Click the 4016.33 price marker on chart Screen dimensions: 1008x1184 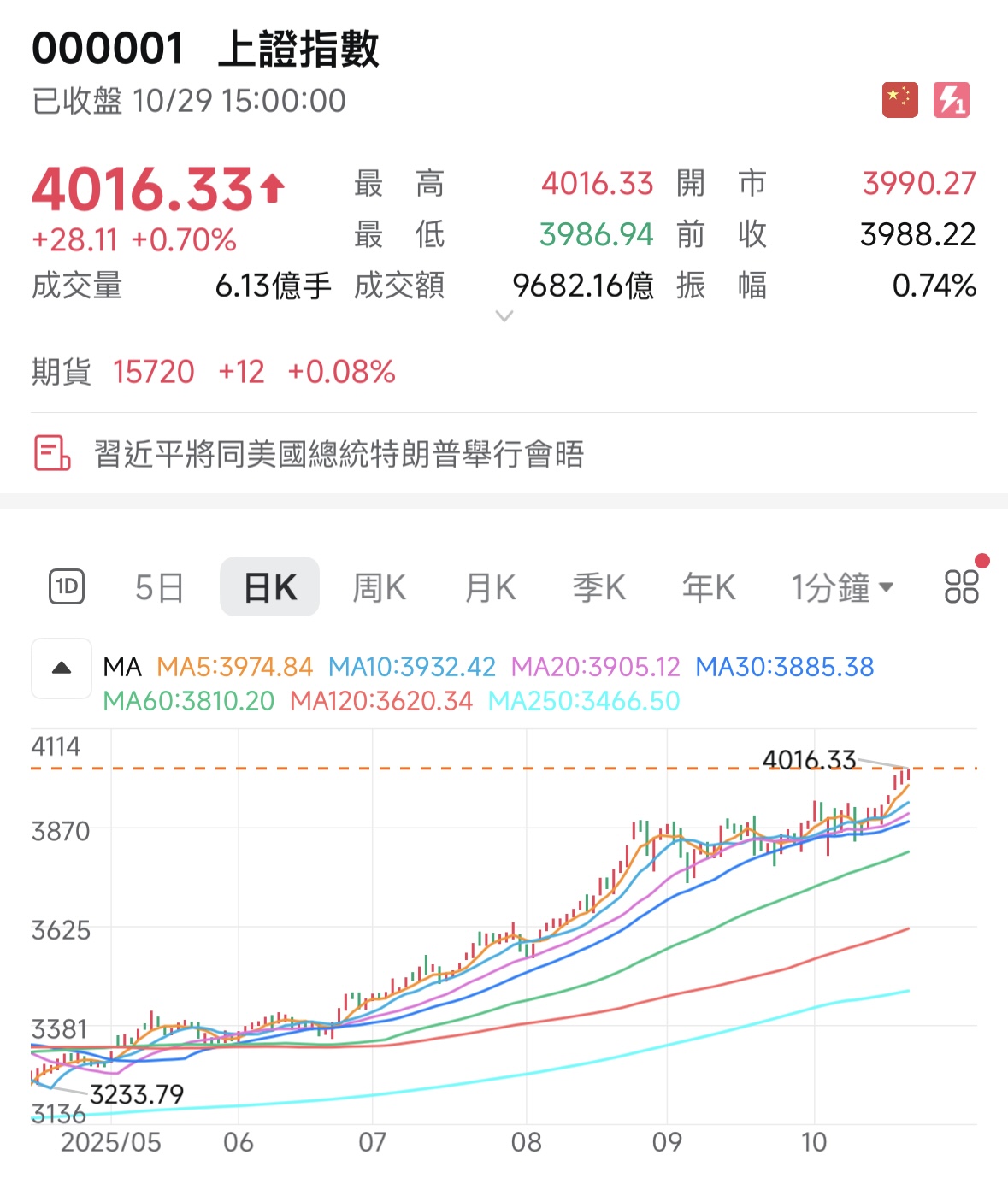[x=807, y=759]
